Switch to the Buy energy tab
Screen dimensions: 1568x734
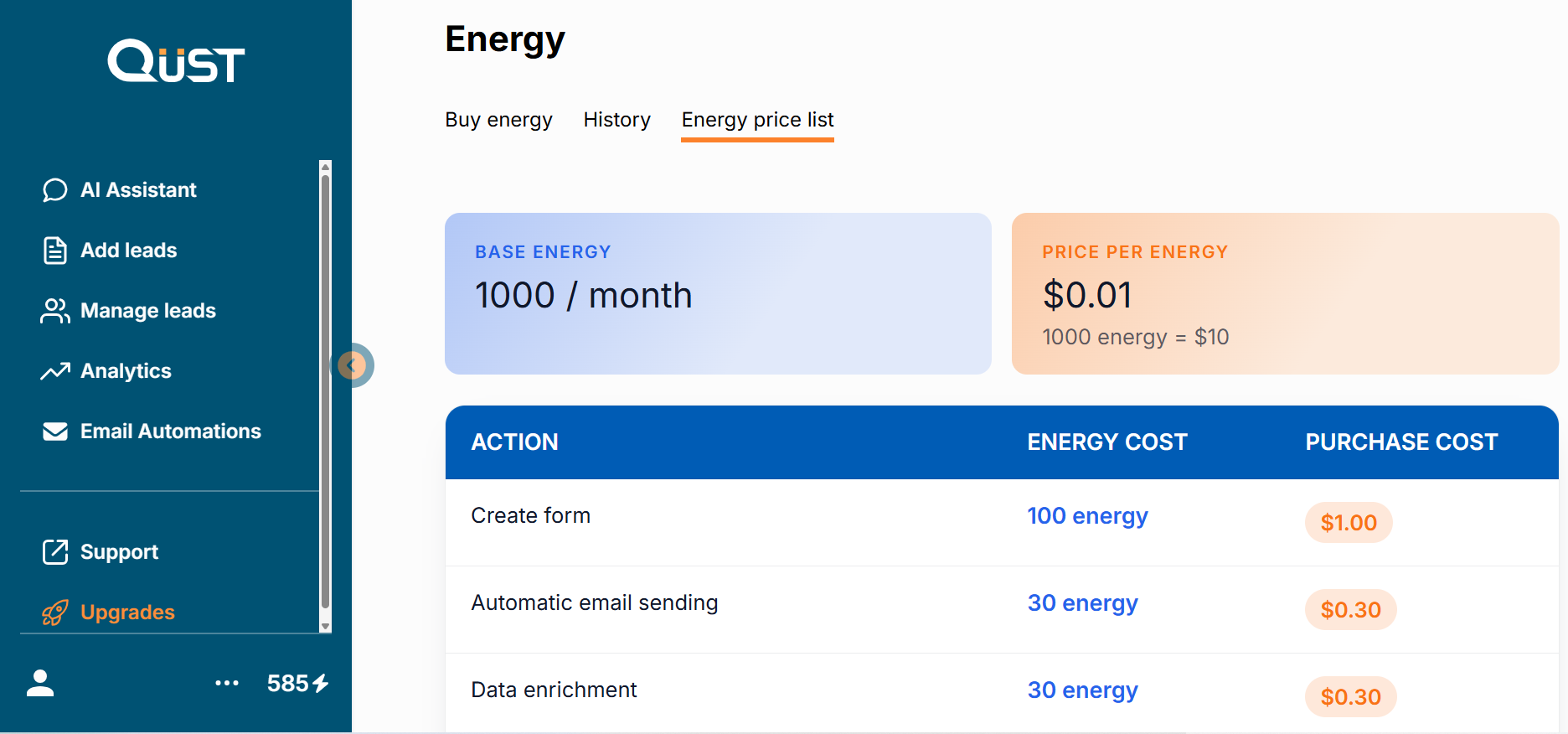(498, 120)
